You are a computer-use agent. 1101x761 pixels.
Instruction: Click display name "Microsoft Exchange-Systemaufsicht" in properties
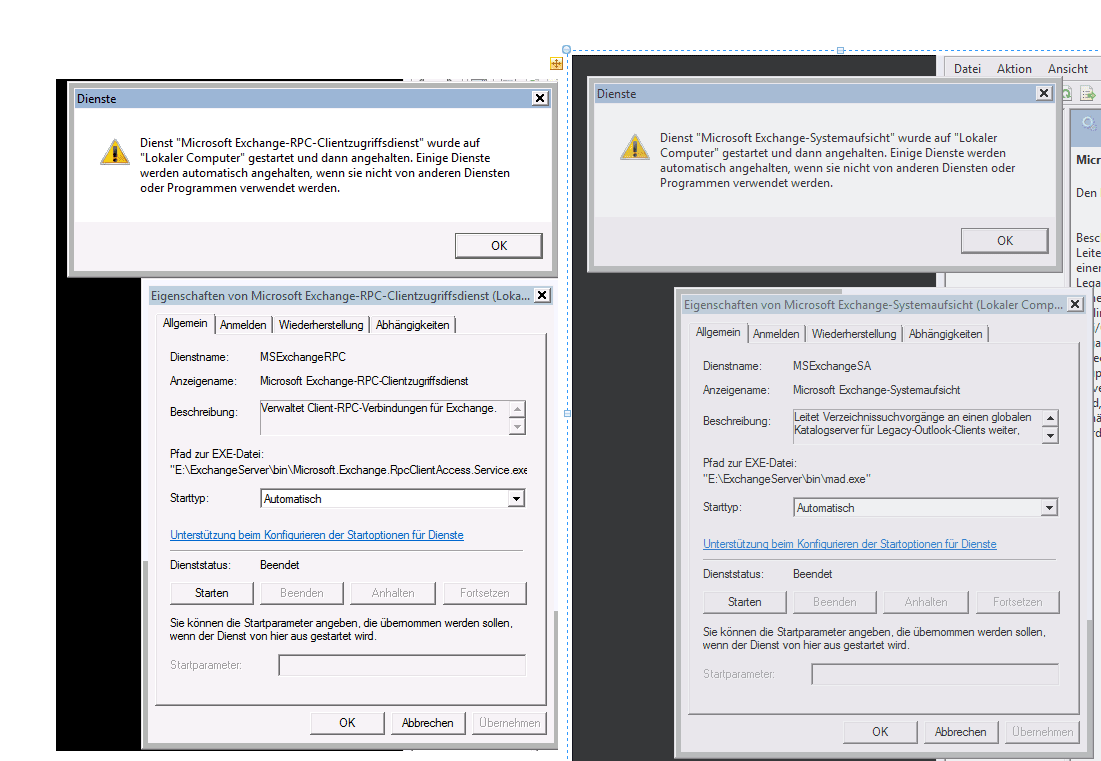[x=876, y=390]
